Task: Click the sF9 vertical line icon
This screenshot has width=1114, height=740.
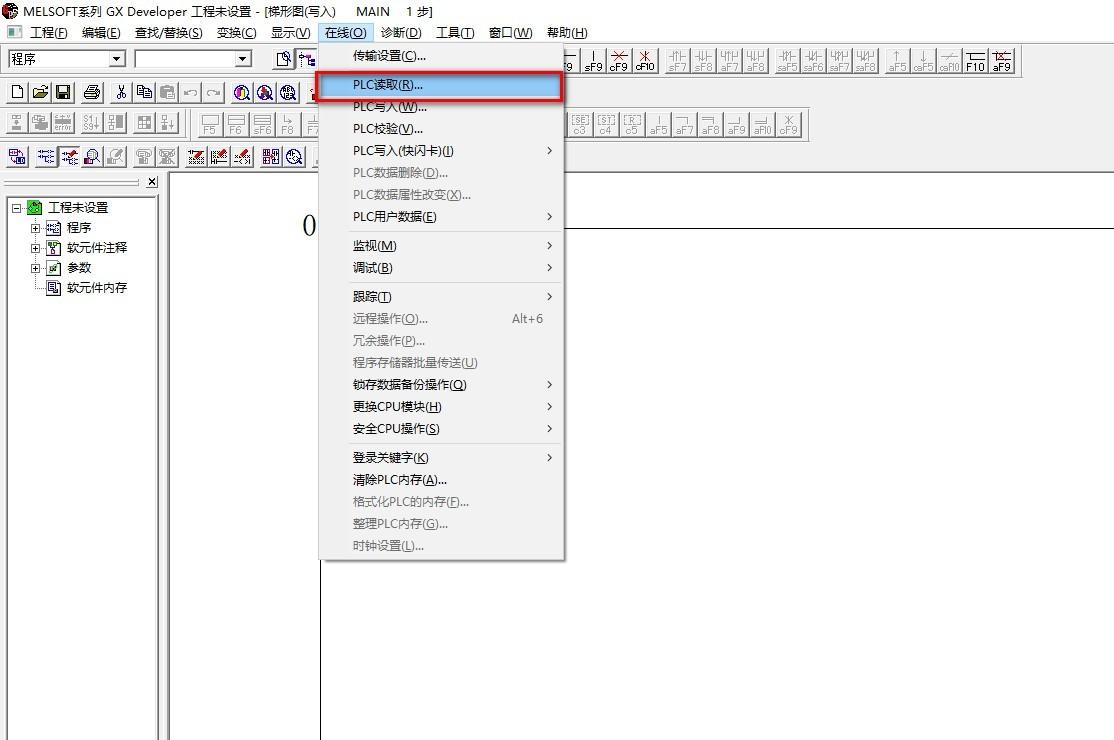Action: 593,61
